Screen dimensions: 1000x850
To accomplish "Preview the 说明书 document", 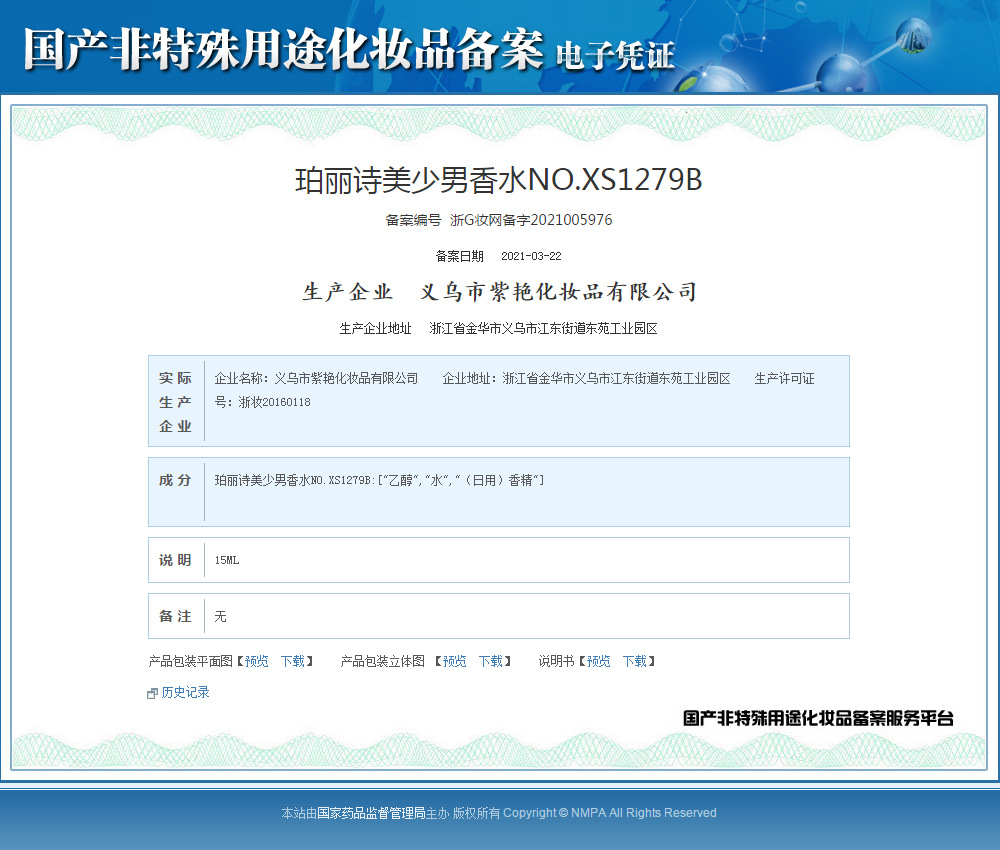I will pos(598,661).
